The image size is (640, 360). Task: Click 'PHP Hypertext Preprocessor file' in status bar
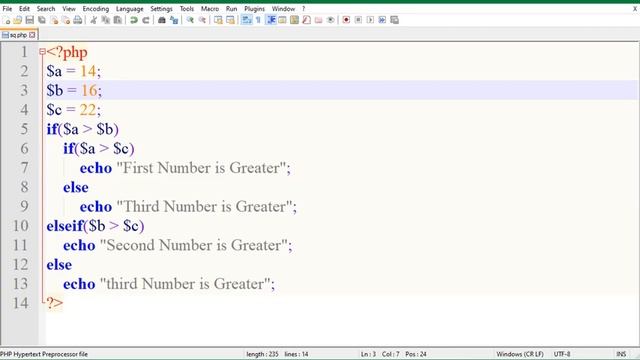[x=44, y=354]
